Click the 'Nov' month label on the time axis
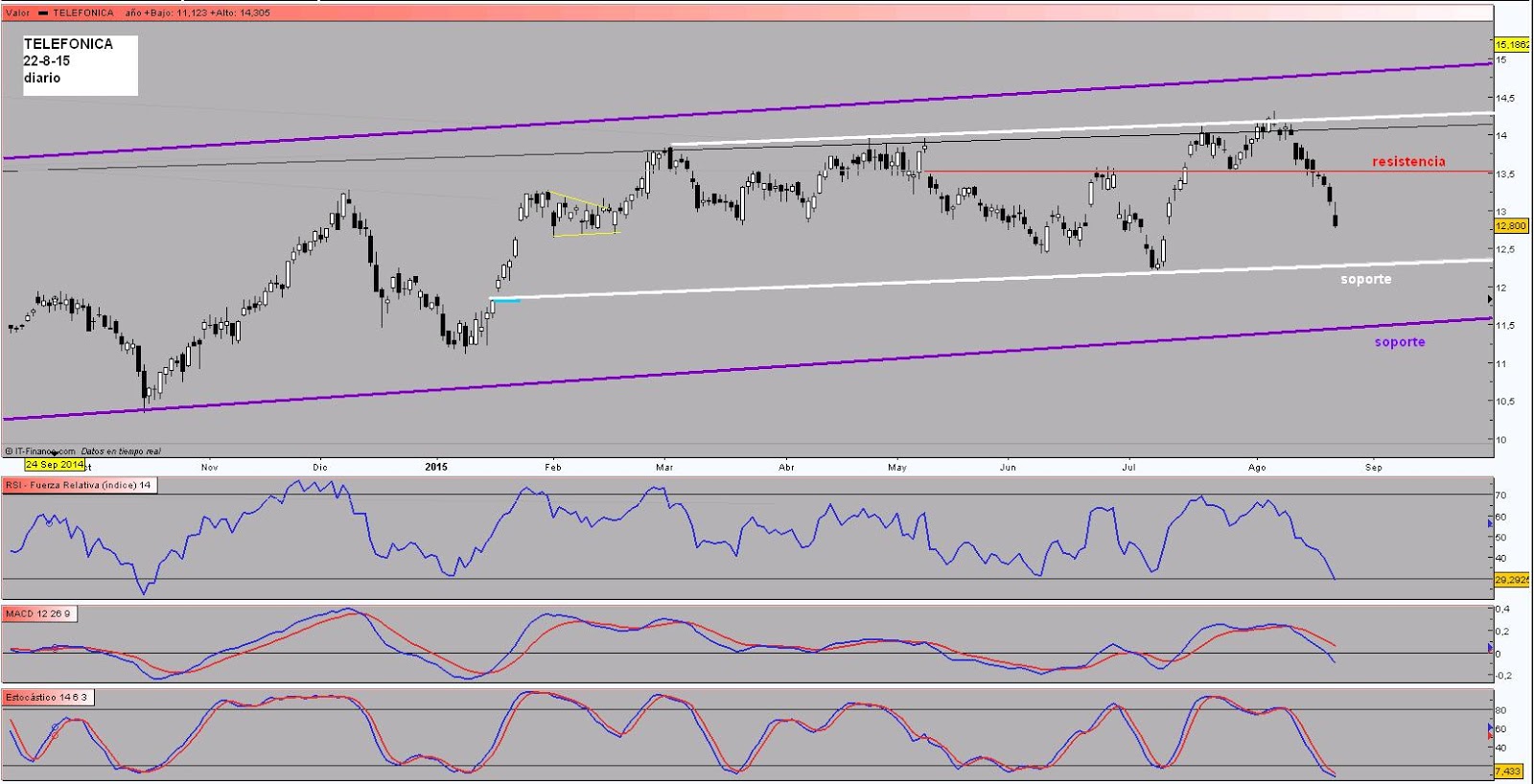1534x784 pixels. 210,468
